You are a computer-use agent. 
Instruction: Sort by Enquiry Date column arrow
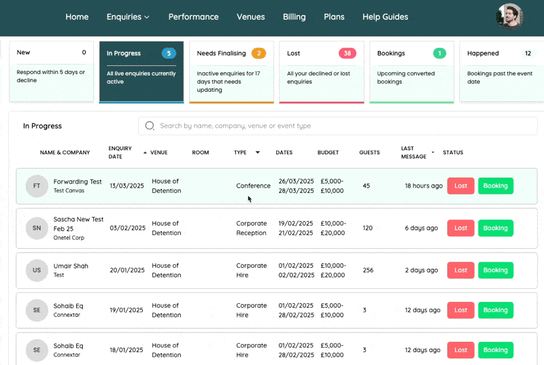tap(145, 152)
